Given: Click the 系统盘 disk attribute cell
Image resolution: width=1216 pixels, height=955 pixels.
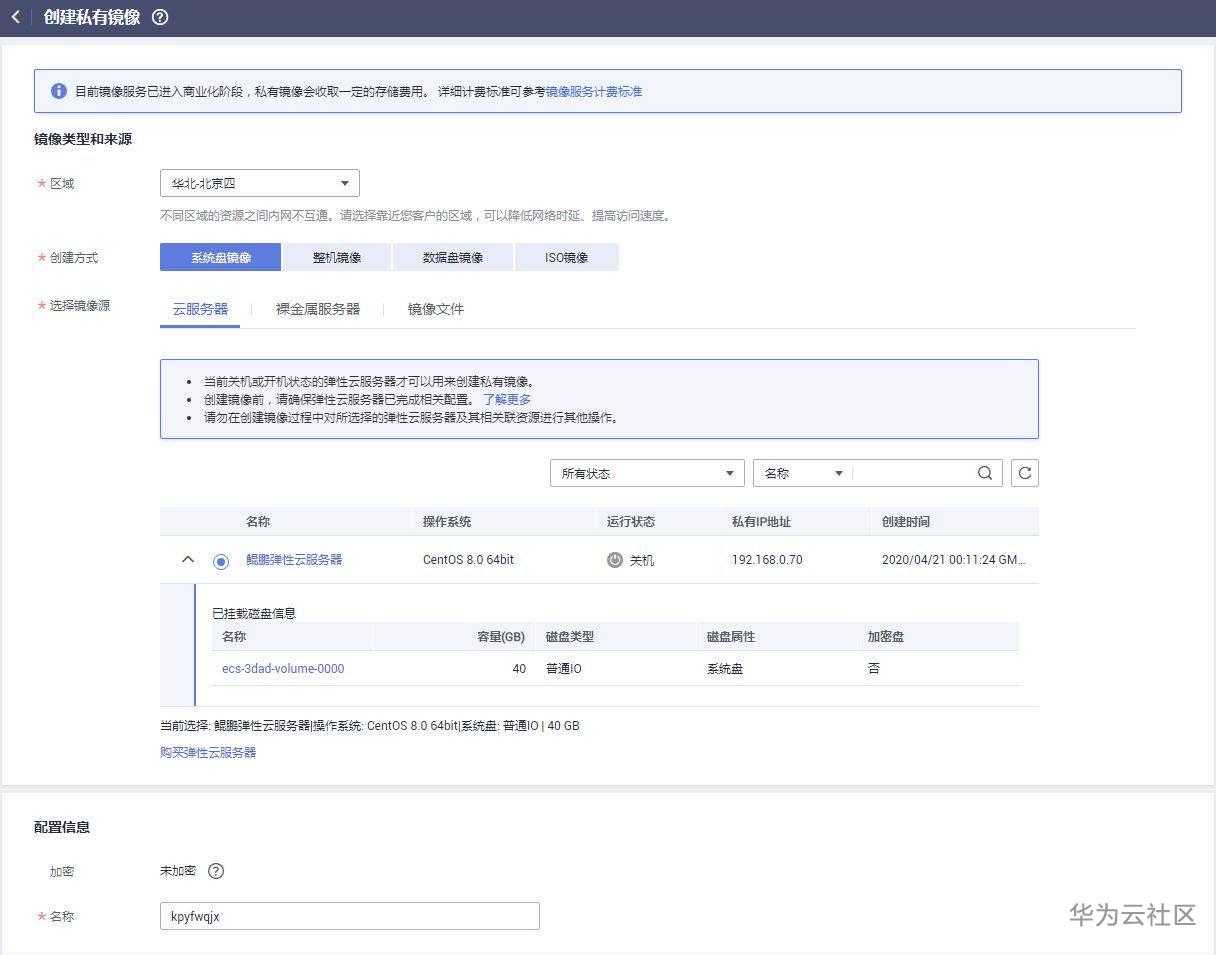Looking at the screenshot, I should [725, 668].
